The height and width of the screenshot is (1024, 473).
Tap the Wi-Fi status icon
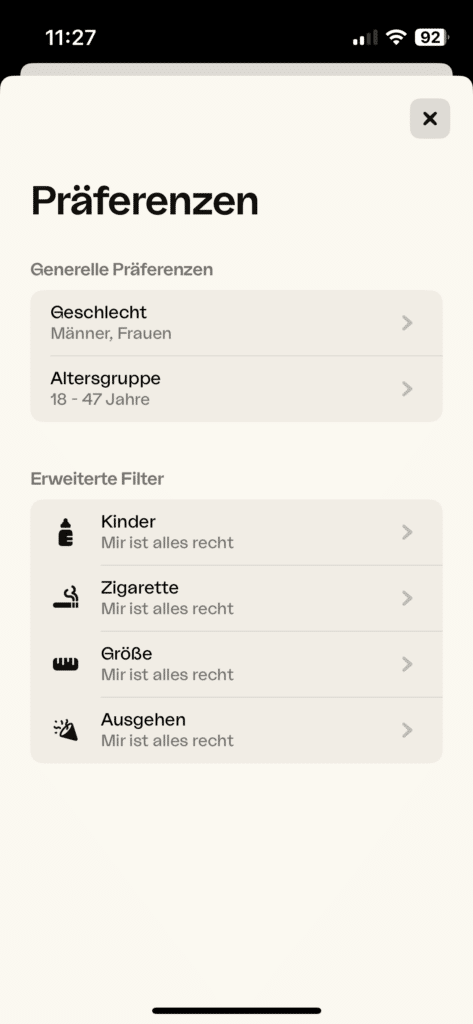396,37
